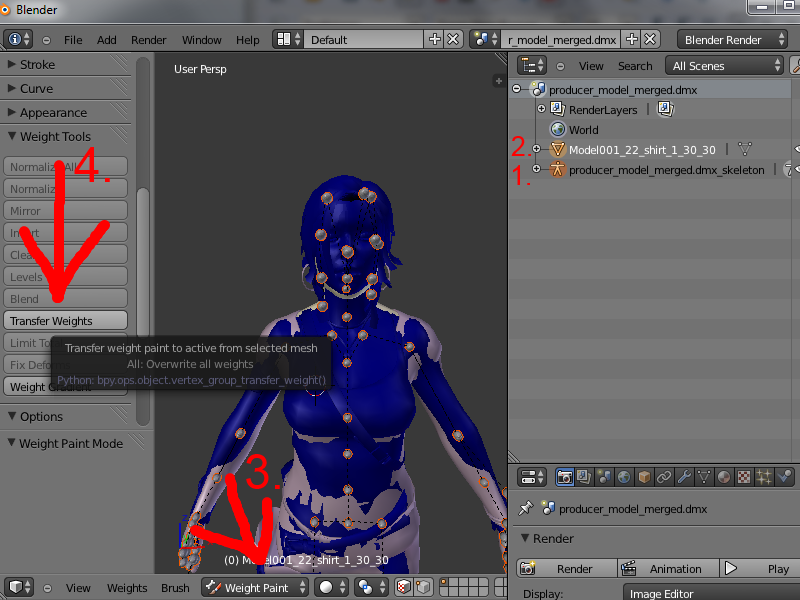
Task: Open the World properties tab
Action: [x=624, y=477]
